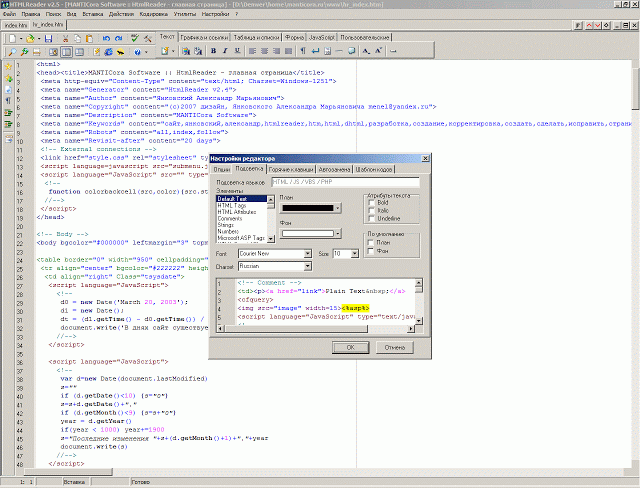Click black foreground color swatch under План
Viewport: 640px width, 488px height.
(308, 208)
